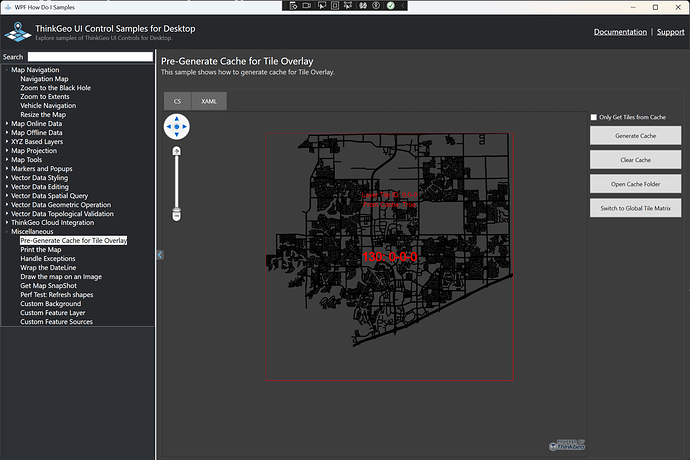Screen dimensions: 690x460
Task: Select the Vehicle Navigation sample
Action: (x=48, y=106)
